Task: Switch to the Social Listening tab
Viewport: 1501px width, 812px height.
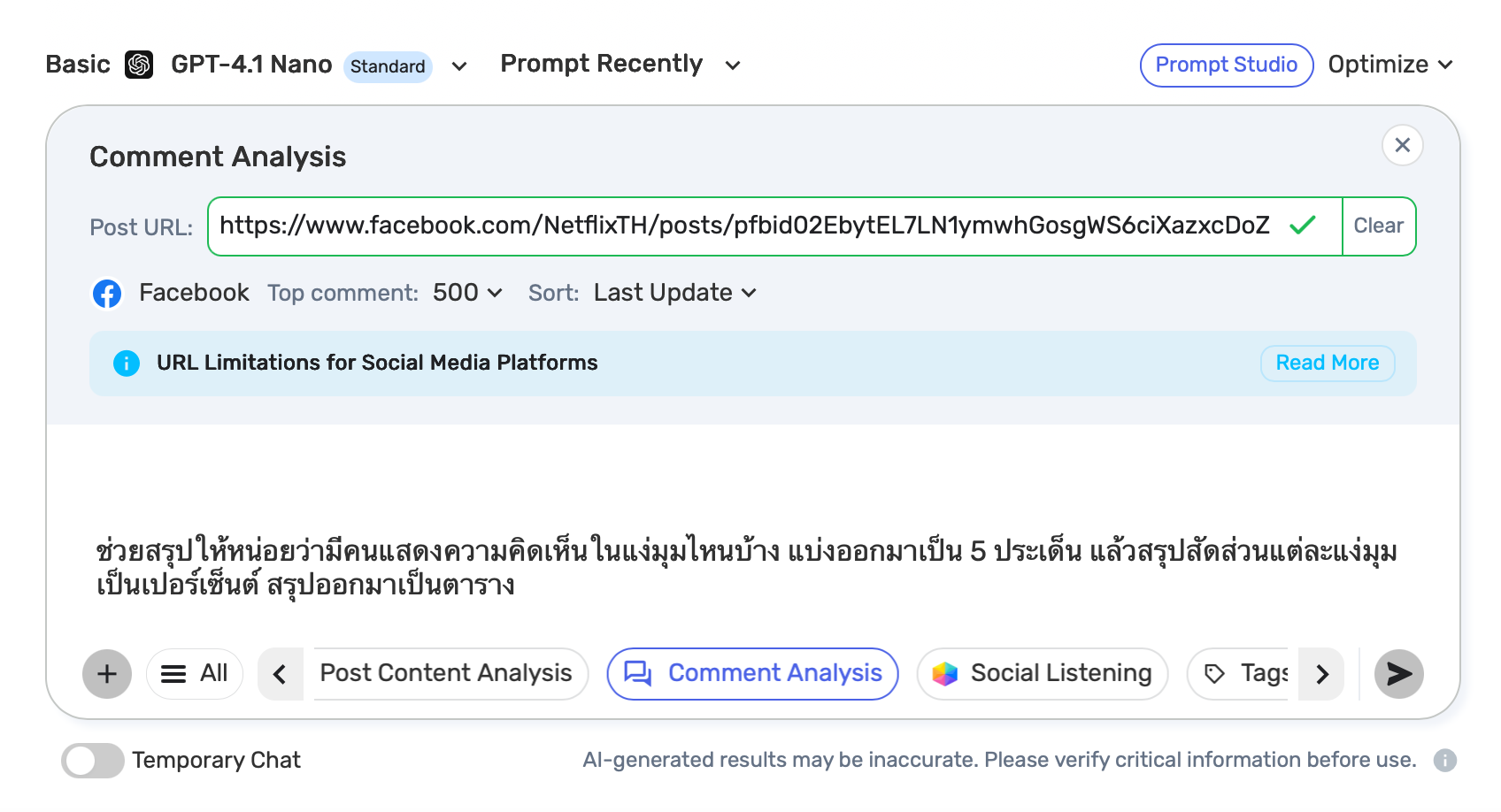Action: click(1043, 674)
